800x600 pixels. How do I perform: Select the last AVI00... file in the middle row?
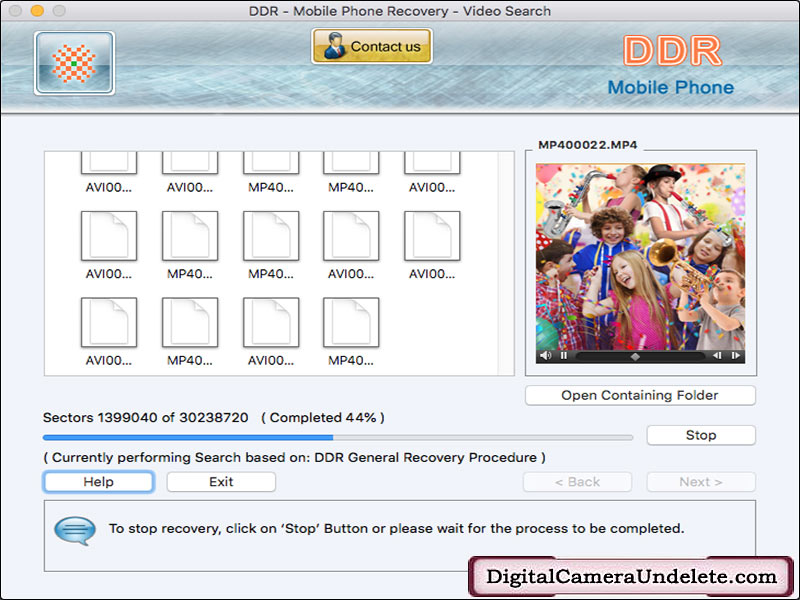point(432,245)
